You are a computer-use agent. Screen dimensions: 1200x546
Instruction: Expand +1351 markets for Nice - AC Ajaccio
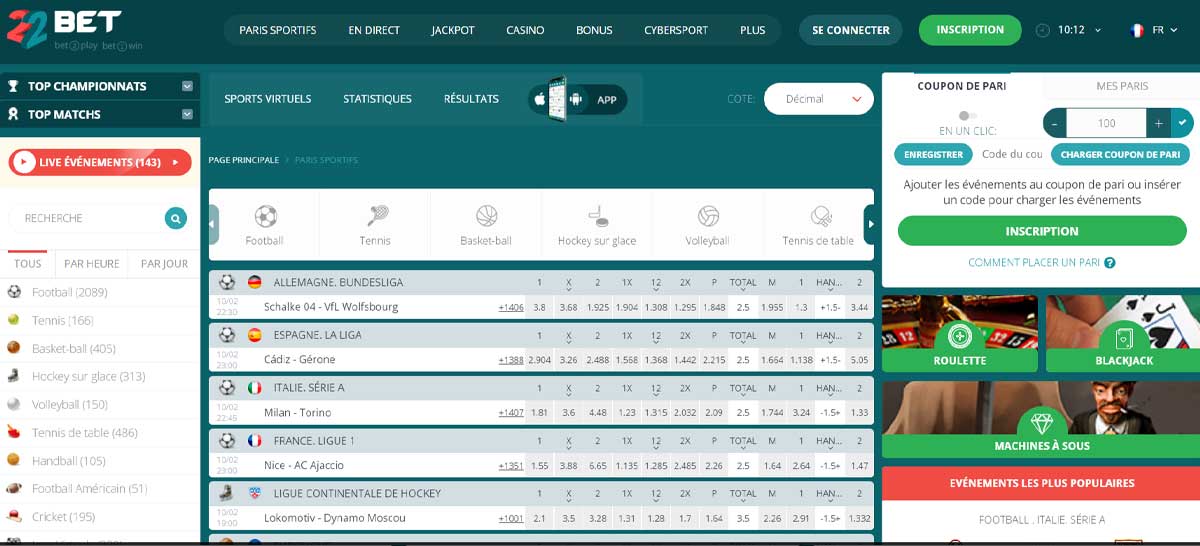511,465
